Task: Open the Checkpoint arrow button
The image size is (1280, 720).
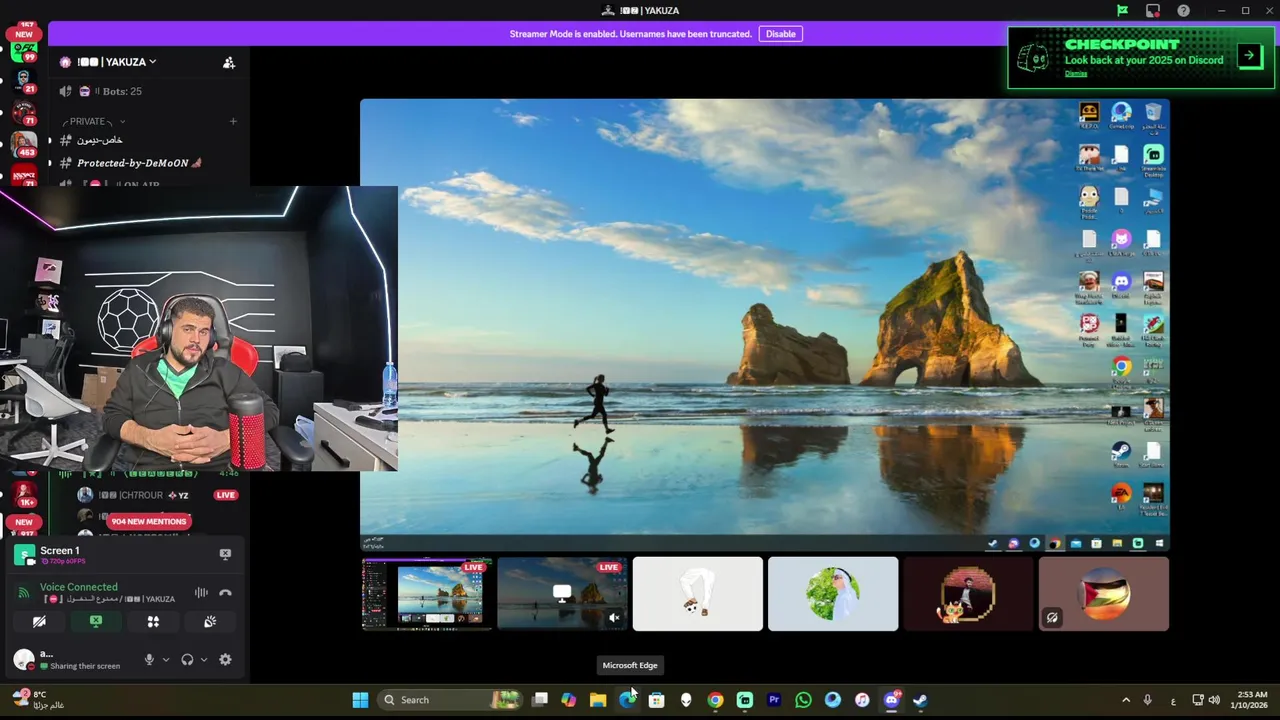Action: click(x=1250, y=56)
